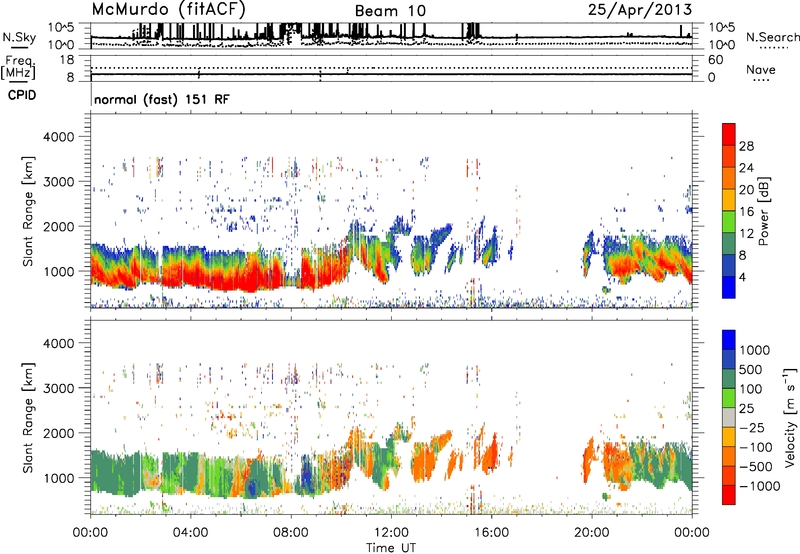Pick the light green segment of power color bar

coord(729,222)
